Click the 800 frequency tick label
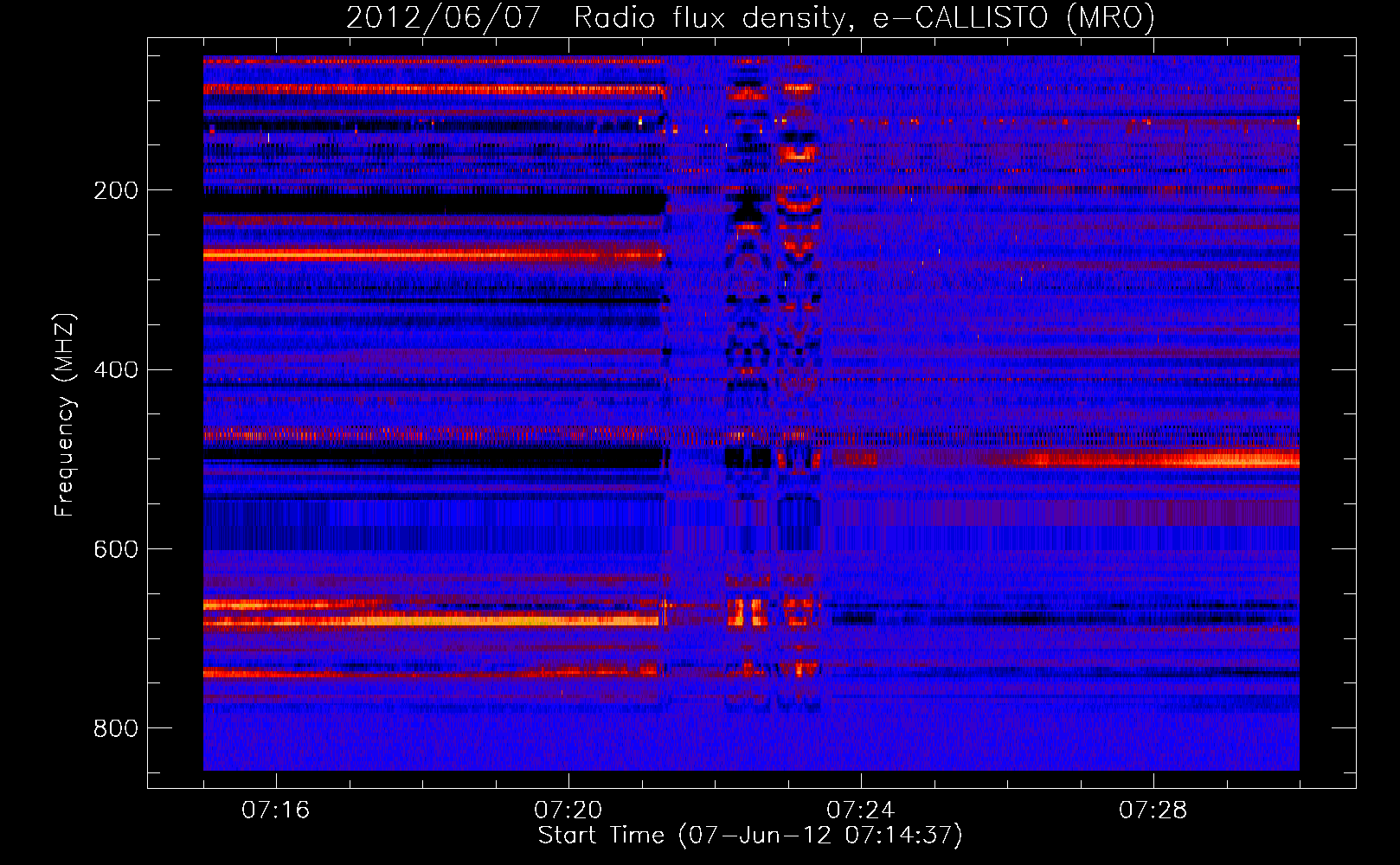The width and height of the screenshot is (1400, 865). 116,728
